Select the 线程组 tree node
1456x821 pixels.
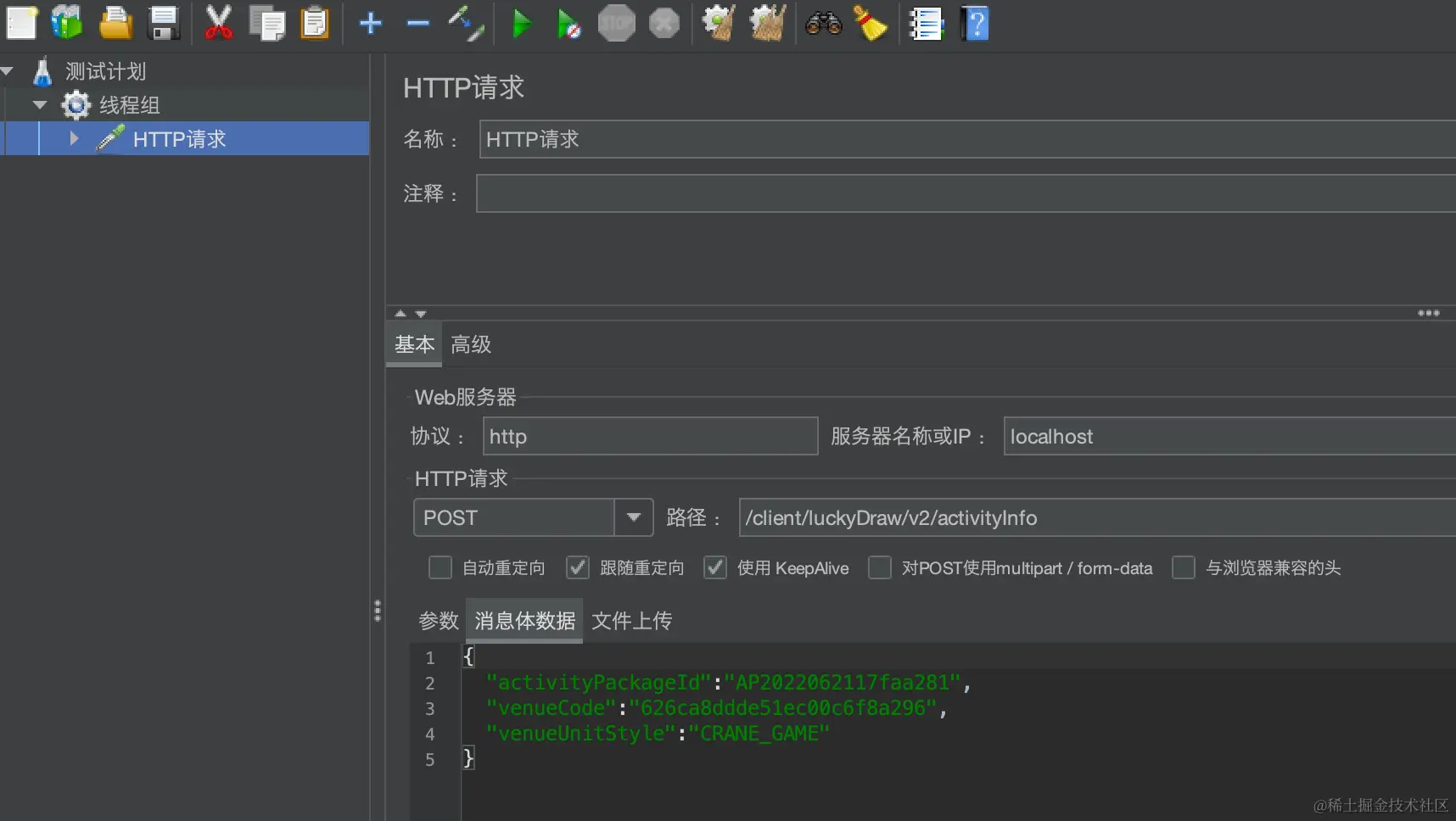[129, 105]
